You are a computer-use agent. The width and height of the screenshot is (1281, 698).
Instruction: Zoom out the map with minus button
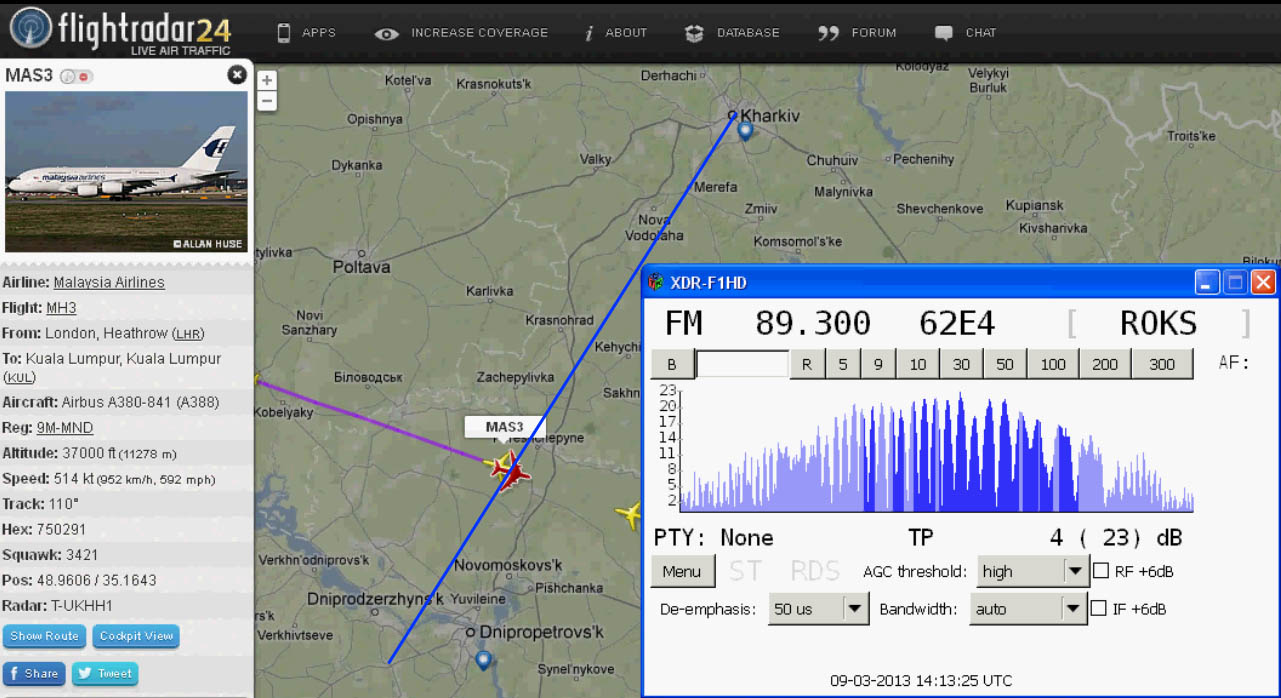(267, 101)
